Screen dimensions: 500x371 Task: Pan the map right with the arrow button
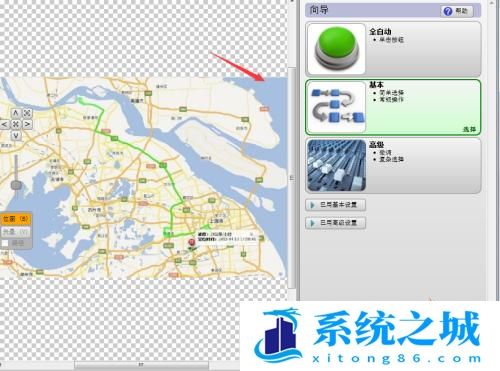(x=27, y=124)
